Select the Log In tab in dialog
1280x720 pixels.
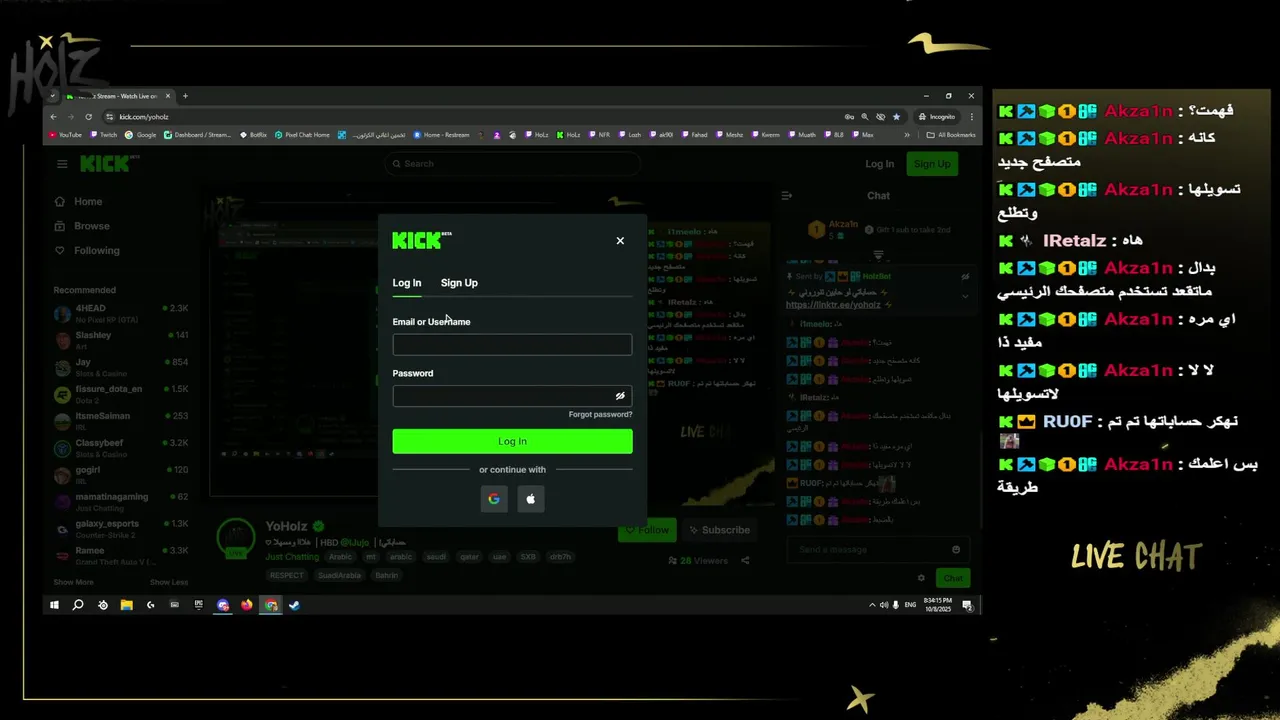pos(407,283)
